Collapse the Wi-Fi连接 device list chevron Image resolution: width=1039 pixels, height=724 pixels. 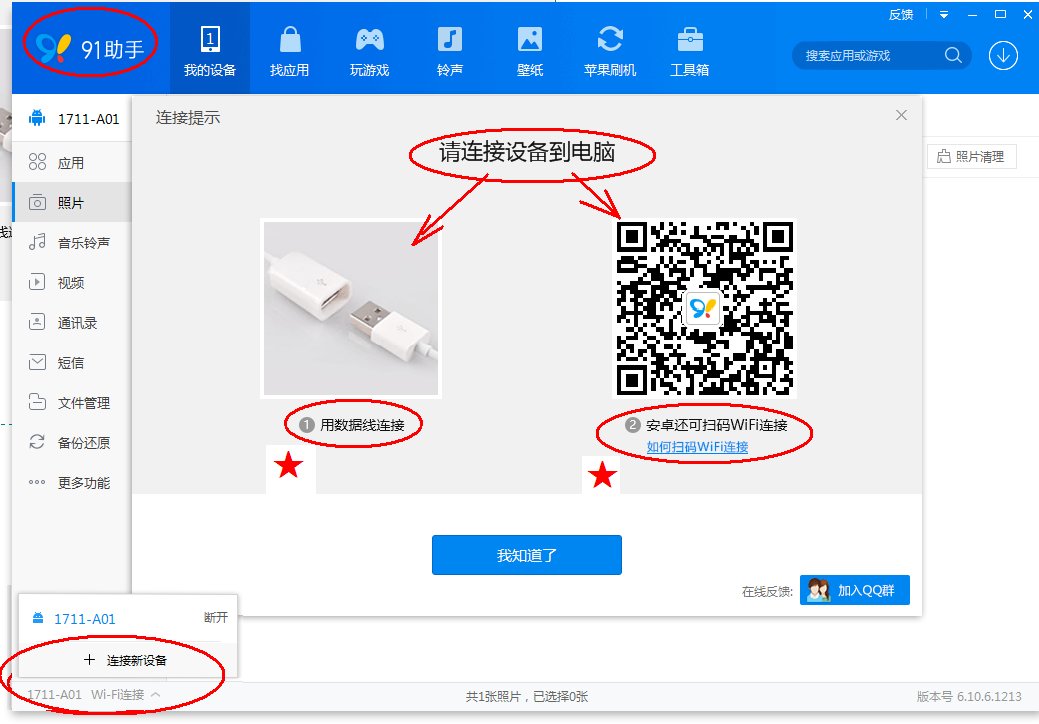[x=154, y=692]
